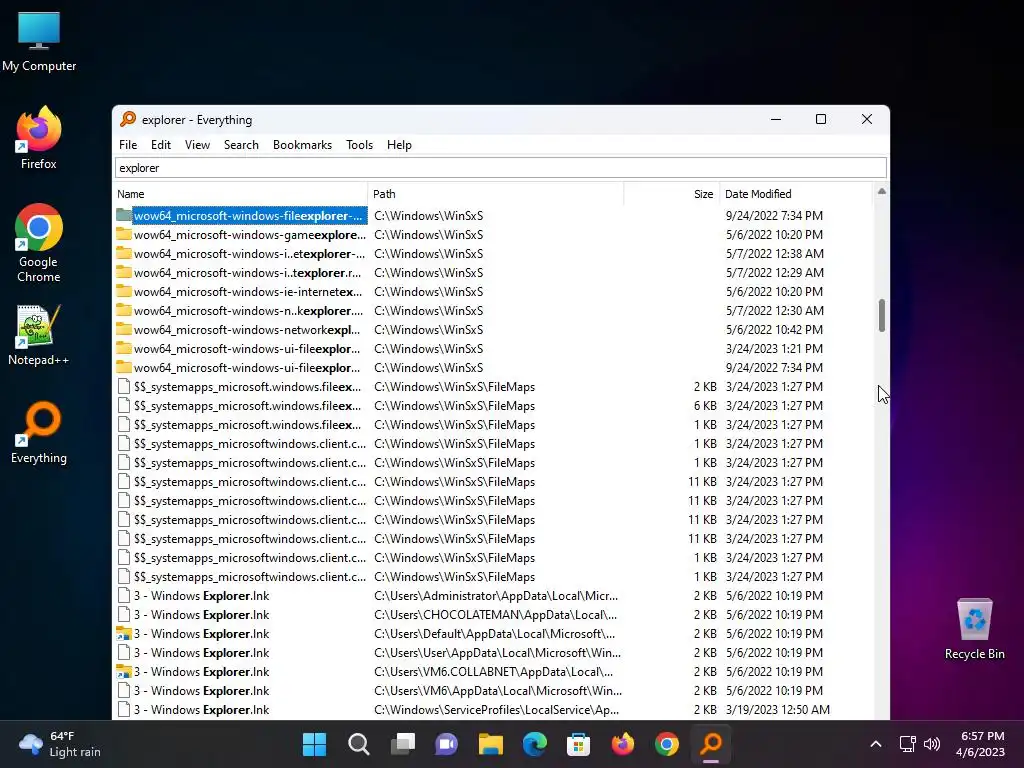Select Explorer.lnk in ServiceProfiles\LocalService path
This screenshot has height=768, width=1024.
tap(492, 709)
